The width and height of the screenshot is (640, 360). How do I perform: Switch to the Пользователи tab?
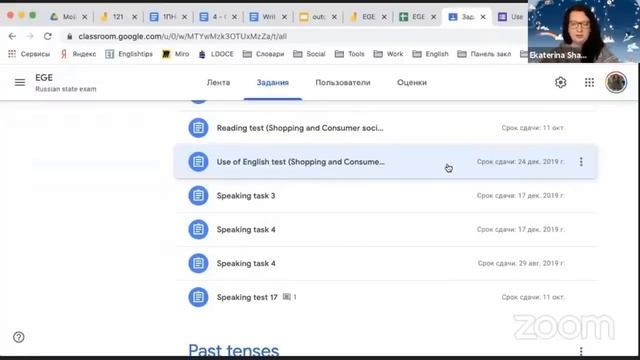(x=343, y=82)
